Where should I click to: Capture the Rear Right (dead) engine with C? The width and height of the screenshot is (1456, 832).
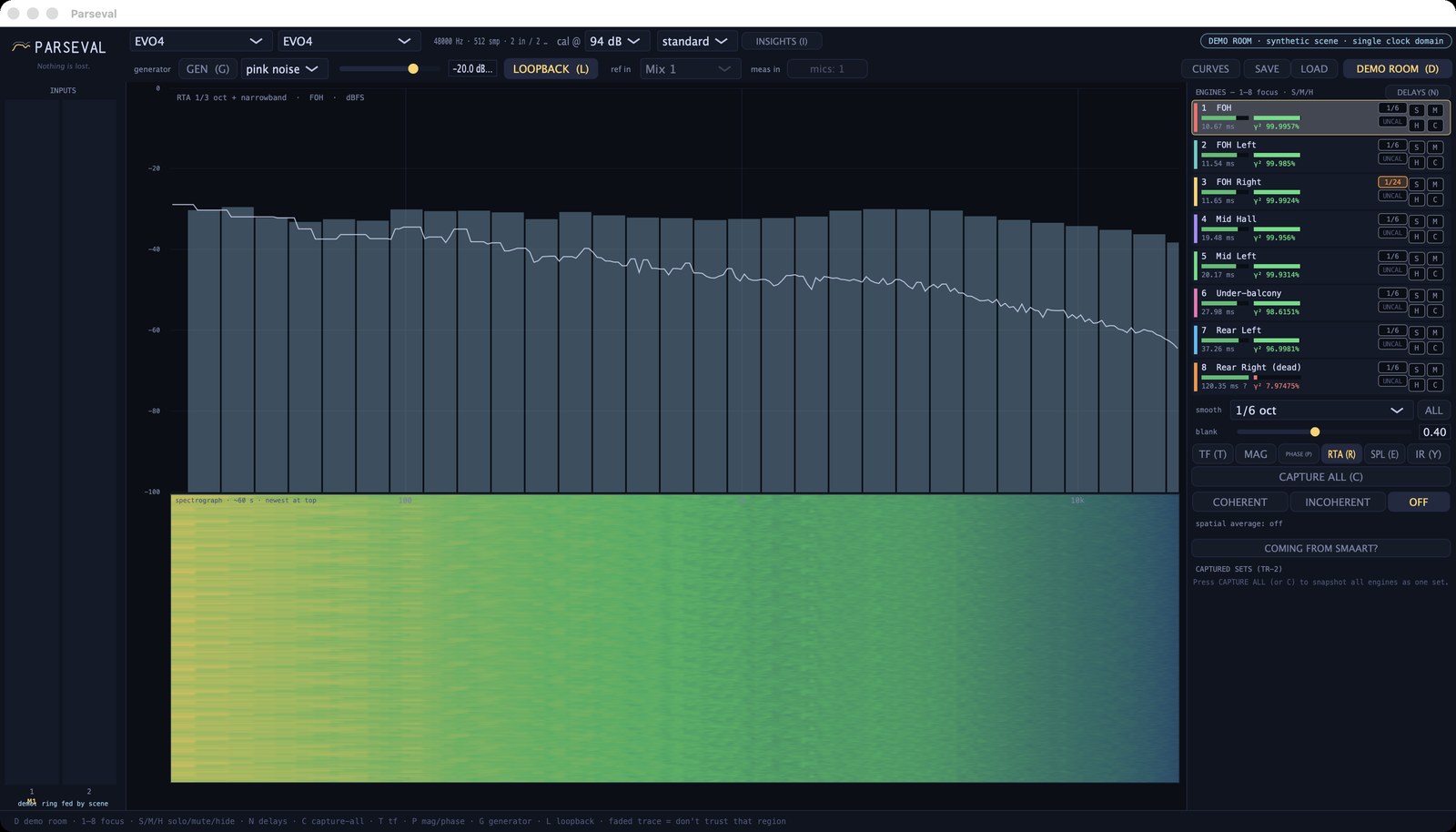click(1435, 385)
